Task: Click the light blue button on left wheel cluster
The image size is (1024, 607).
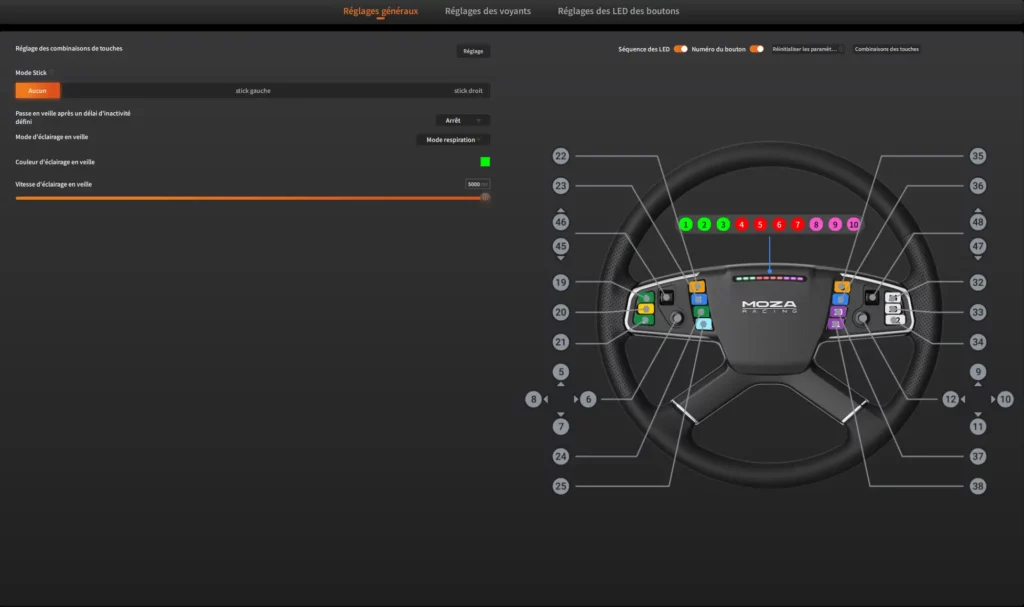Action: (x=703, y=323)
